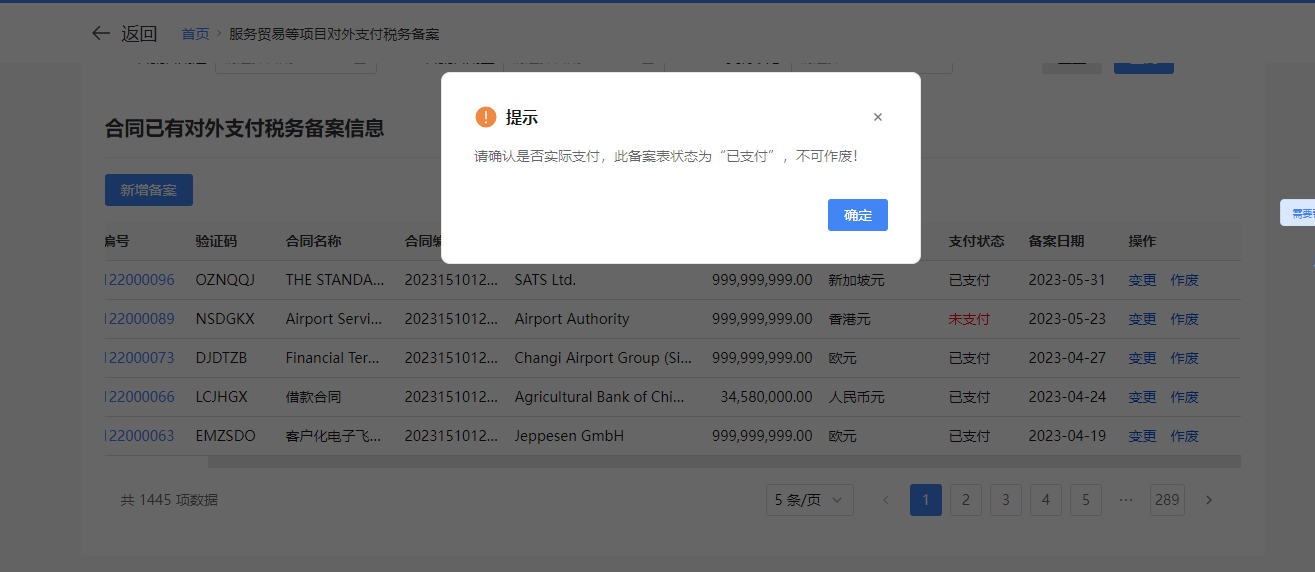
Task: Click the back arrow 返回 icon
Action: click(x=101, y=34)
